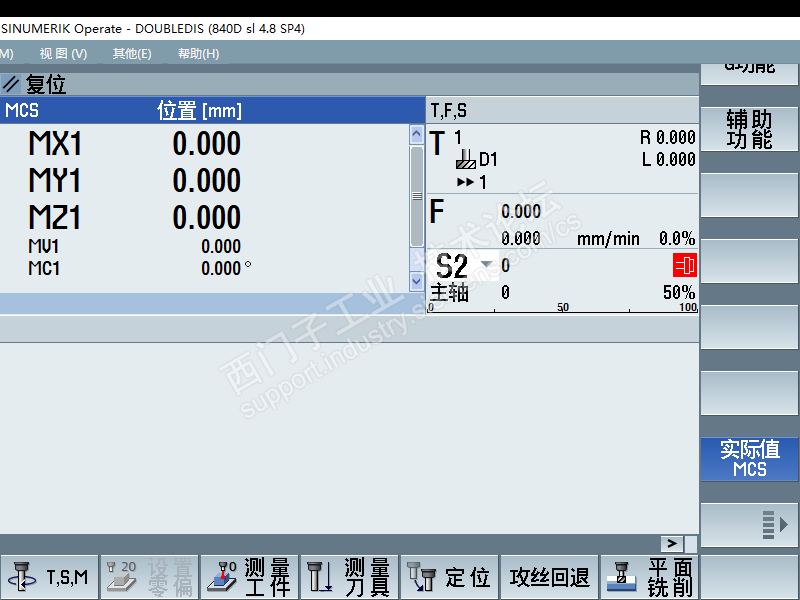
Task: Click the 测量刀具 tool length icon
Action: [320, 577]
